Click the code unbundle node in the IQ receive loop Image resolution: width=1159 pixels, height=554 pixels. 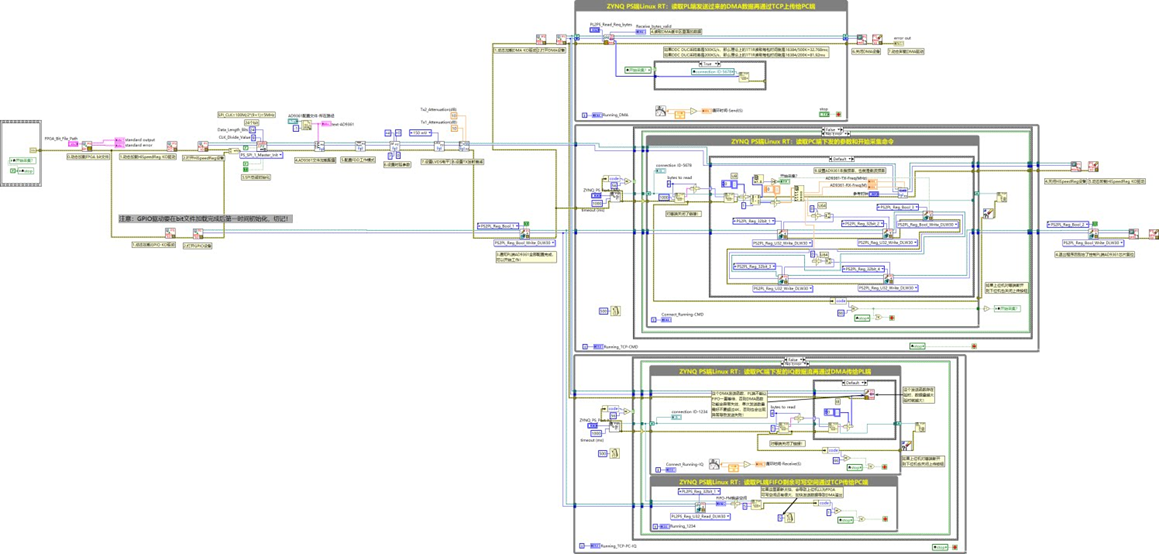click(831, 451)
